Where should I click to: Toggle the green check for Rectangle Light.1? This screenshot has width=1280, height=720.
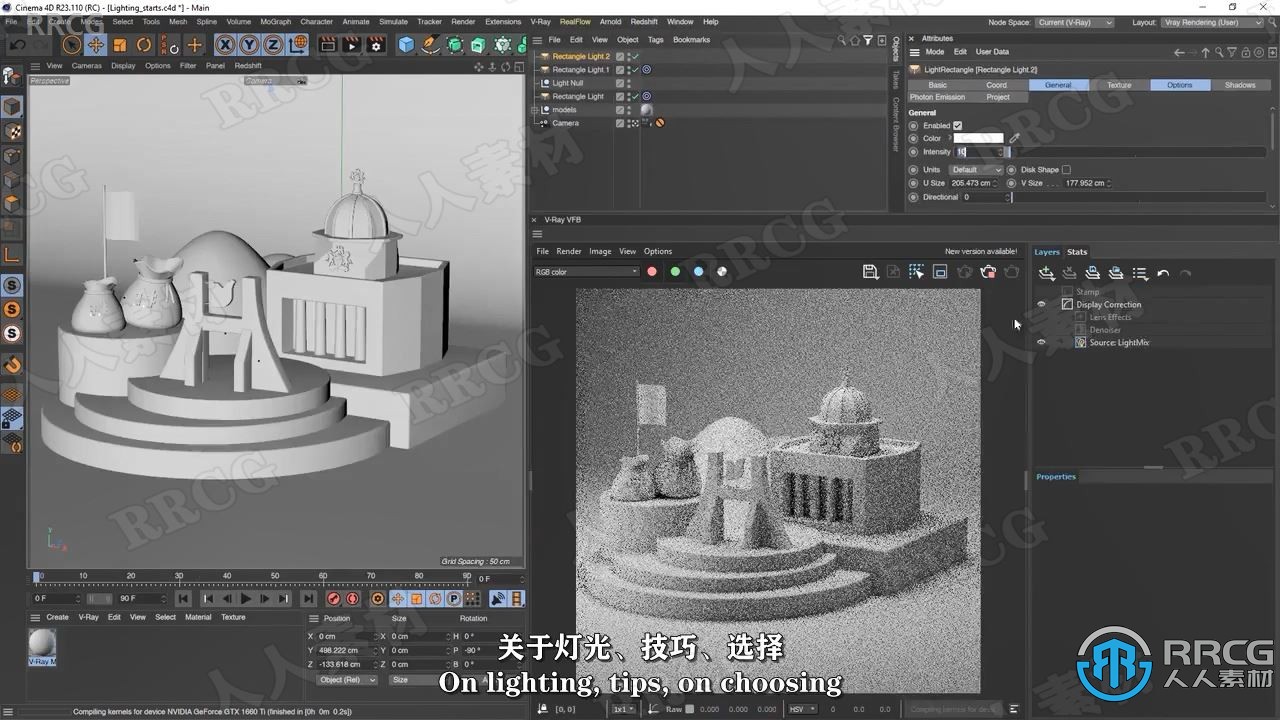[635, 70]
